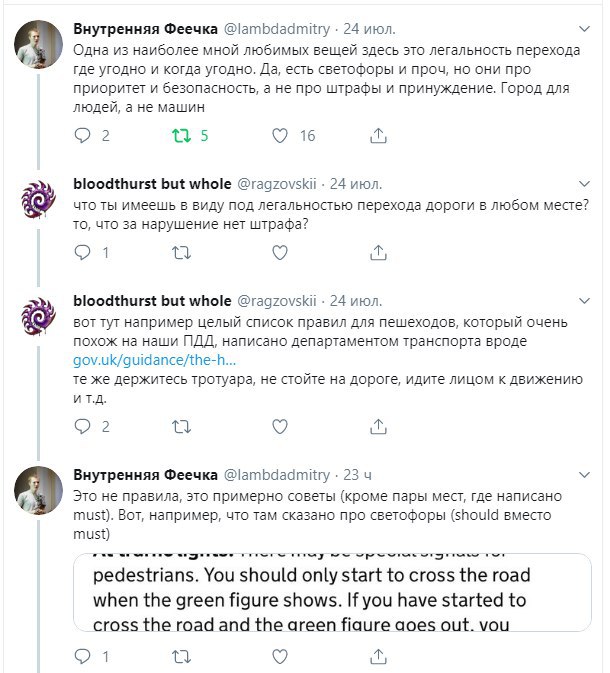610x673 pixels.
Task: Reply to the first tweet by Внутренняя Феечка
Action: (83, 135)
